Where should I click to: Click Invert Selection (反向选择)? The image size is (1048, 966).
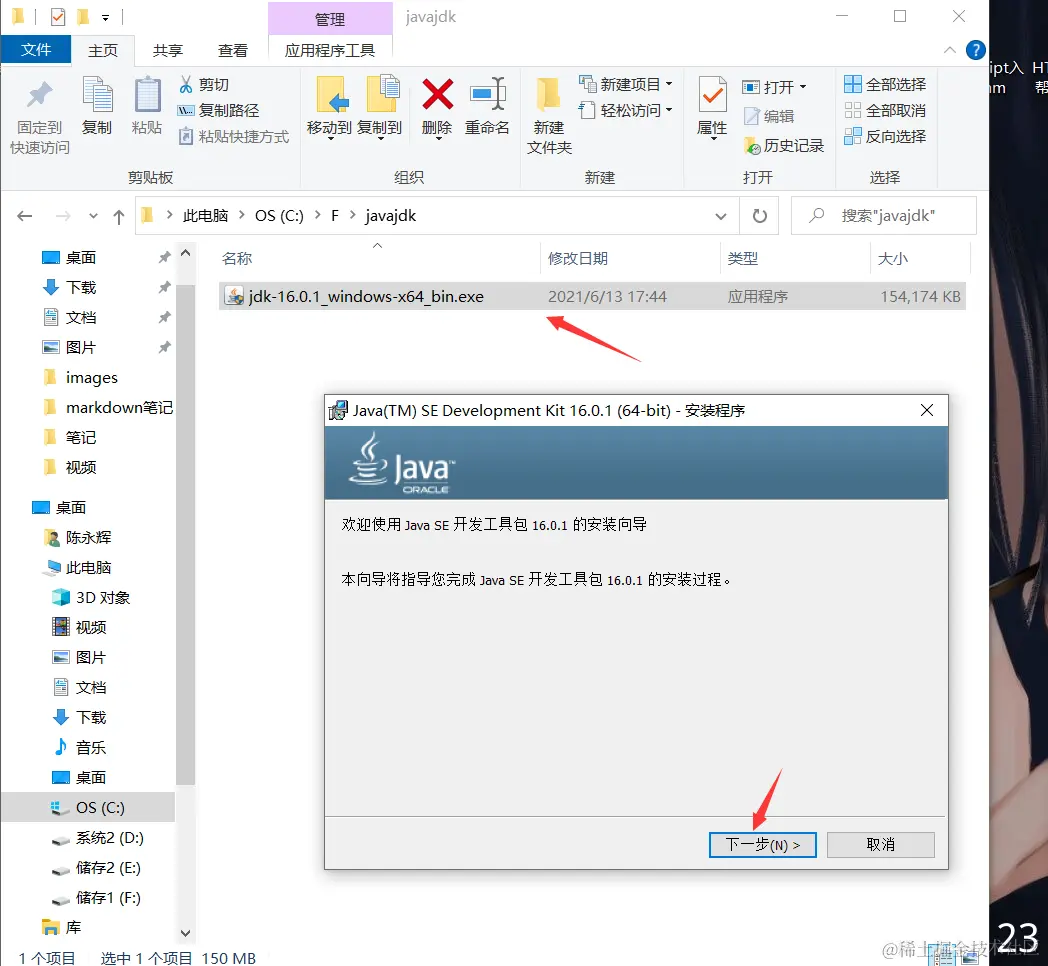click(x=885, y=136)
